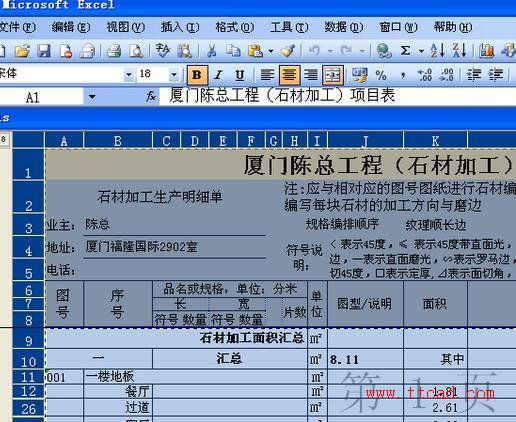This screenshot has height=422, width=516.
Task: Open the Name Box dropdown arrow
Action: point(92,97)
